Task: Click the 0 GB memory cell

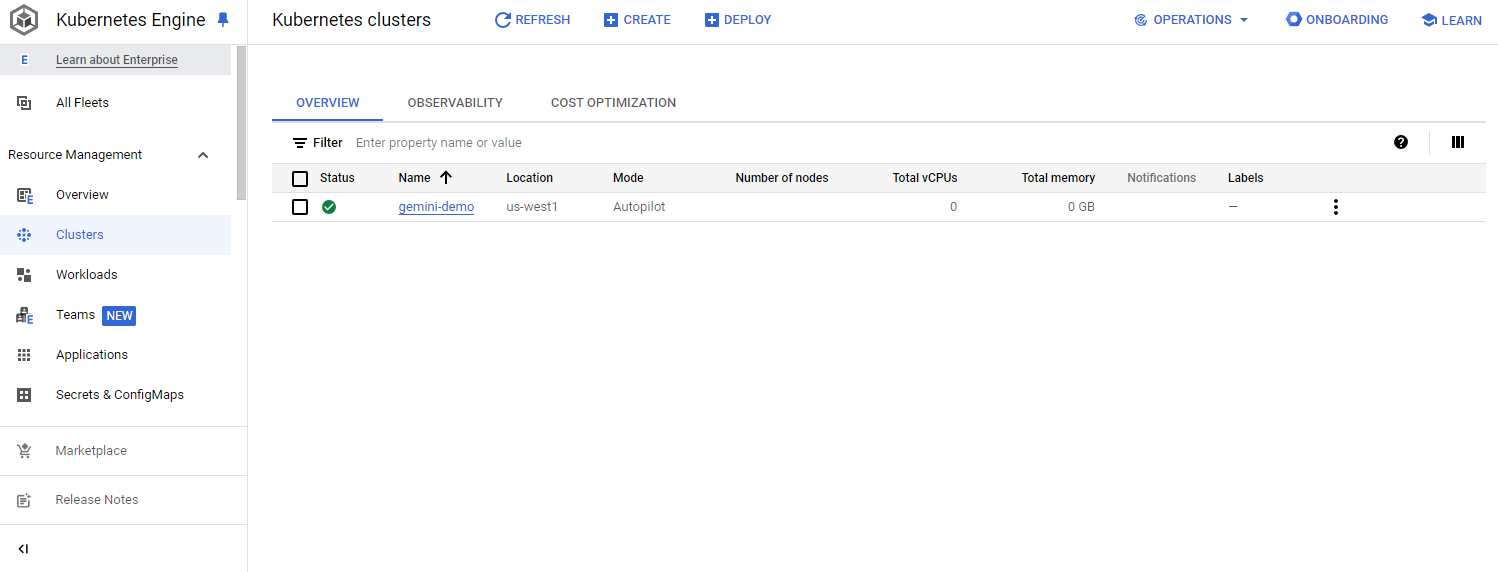Action: (1081, 207)
